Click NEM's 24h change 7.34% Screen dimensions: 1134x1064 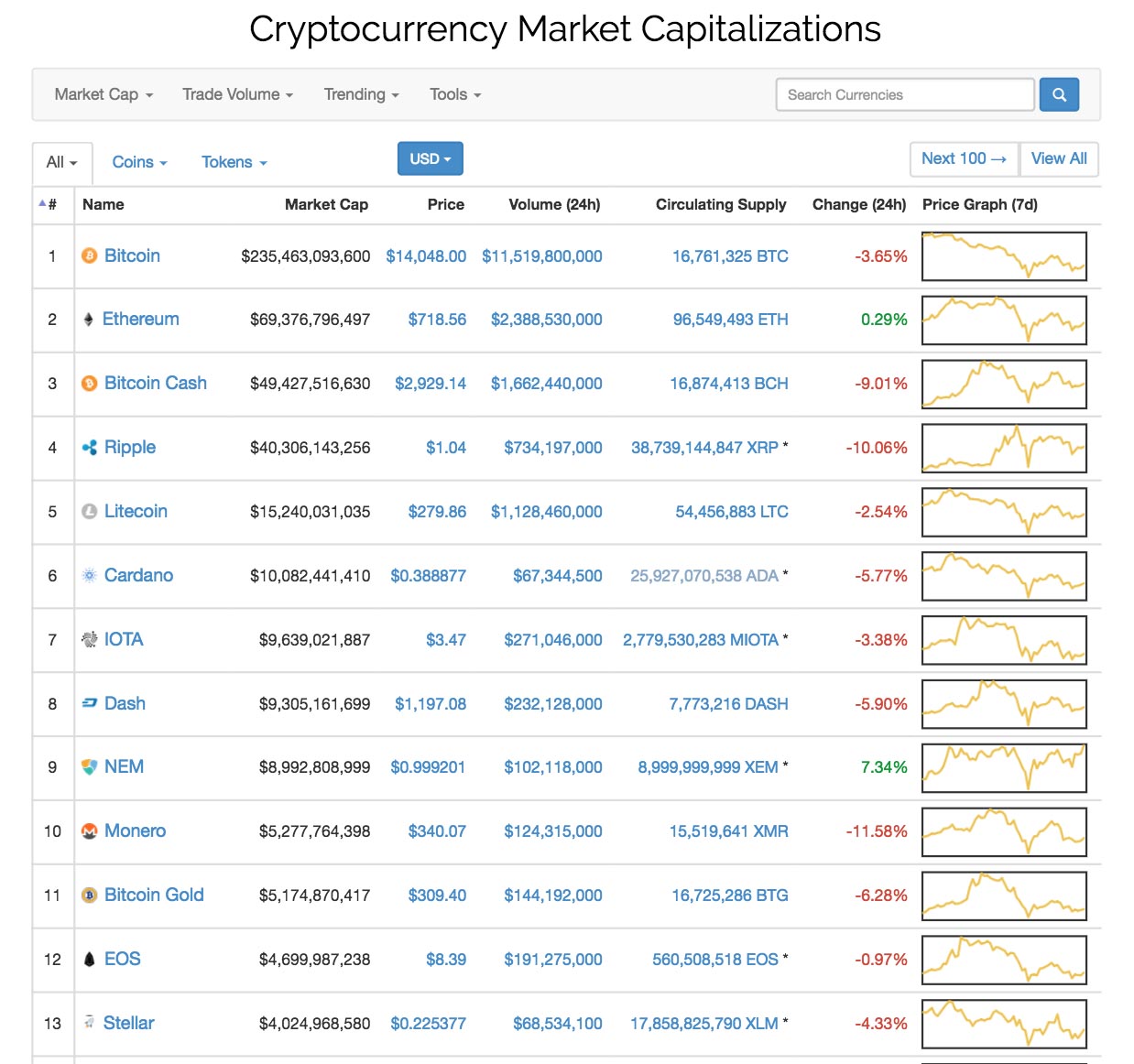(884, 767)
